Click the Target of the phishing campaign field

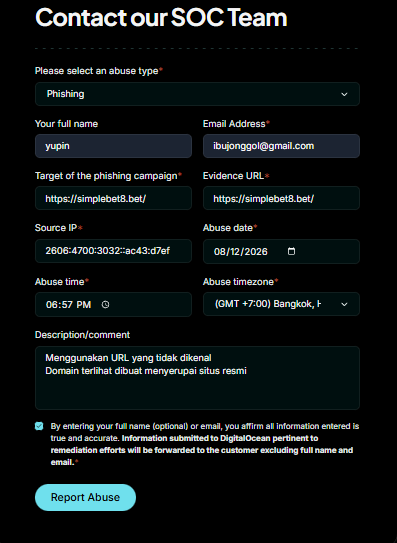tap(113, 198)
